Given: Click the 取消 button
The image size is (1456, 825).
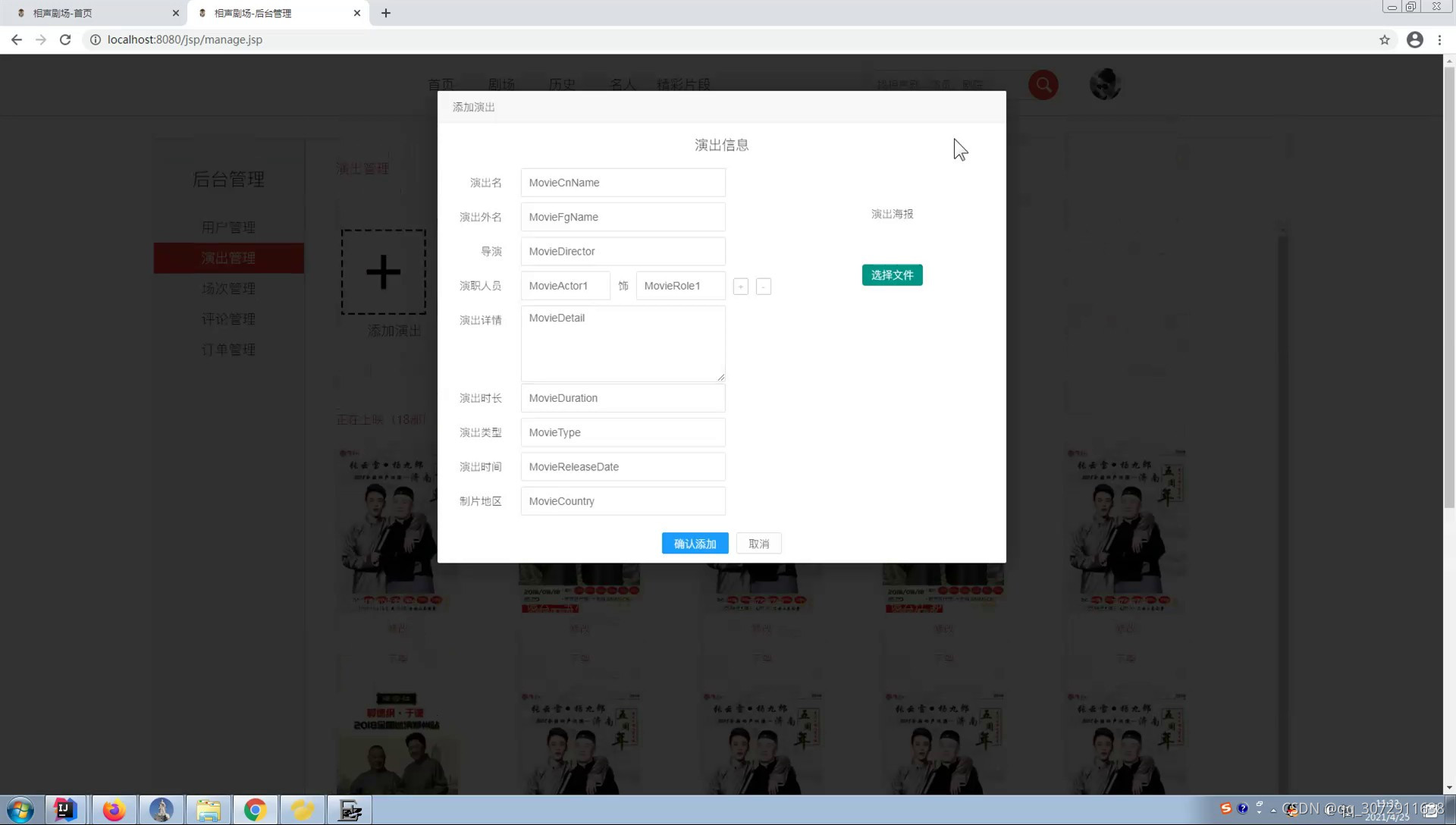Looking at the screenshot, I should [758, 544].
